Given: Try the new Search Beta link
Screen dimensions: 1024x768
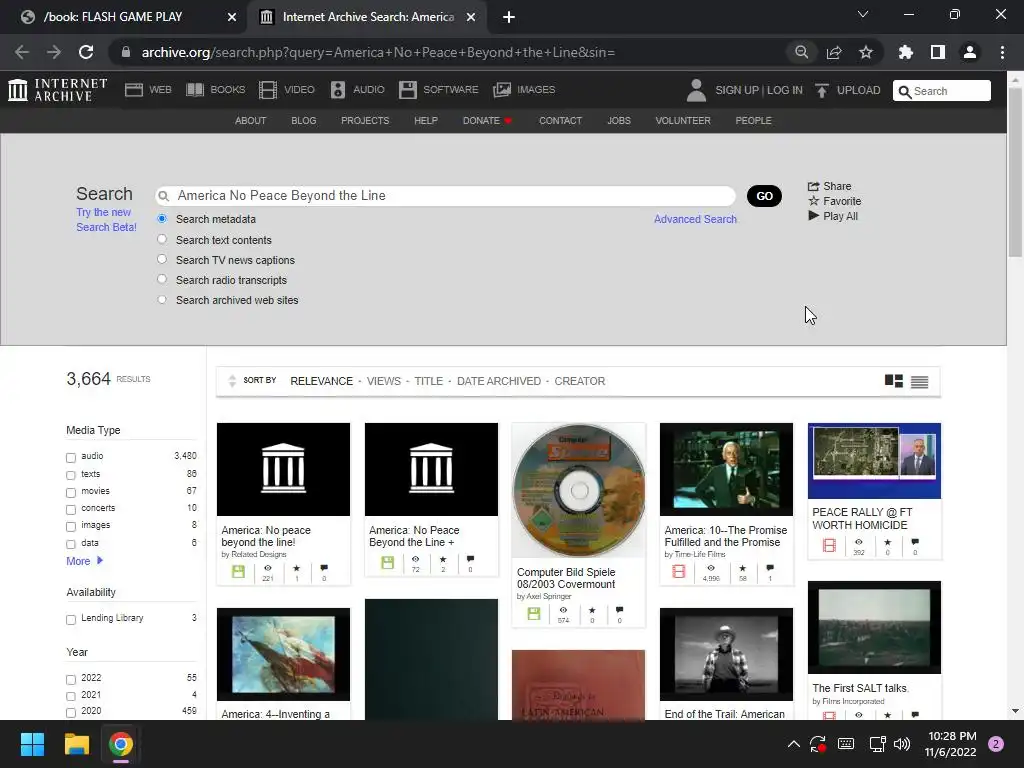Looking at the screenshot, I should click(106, 219).
